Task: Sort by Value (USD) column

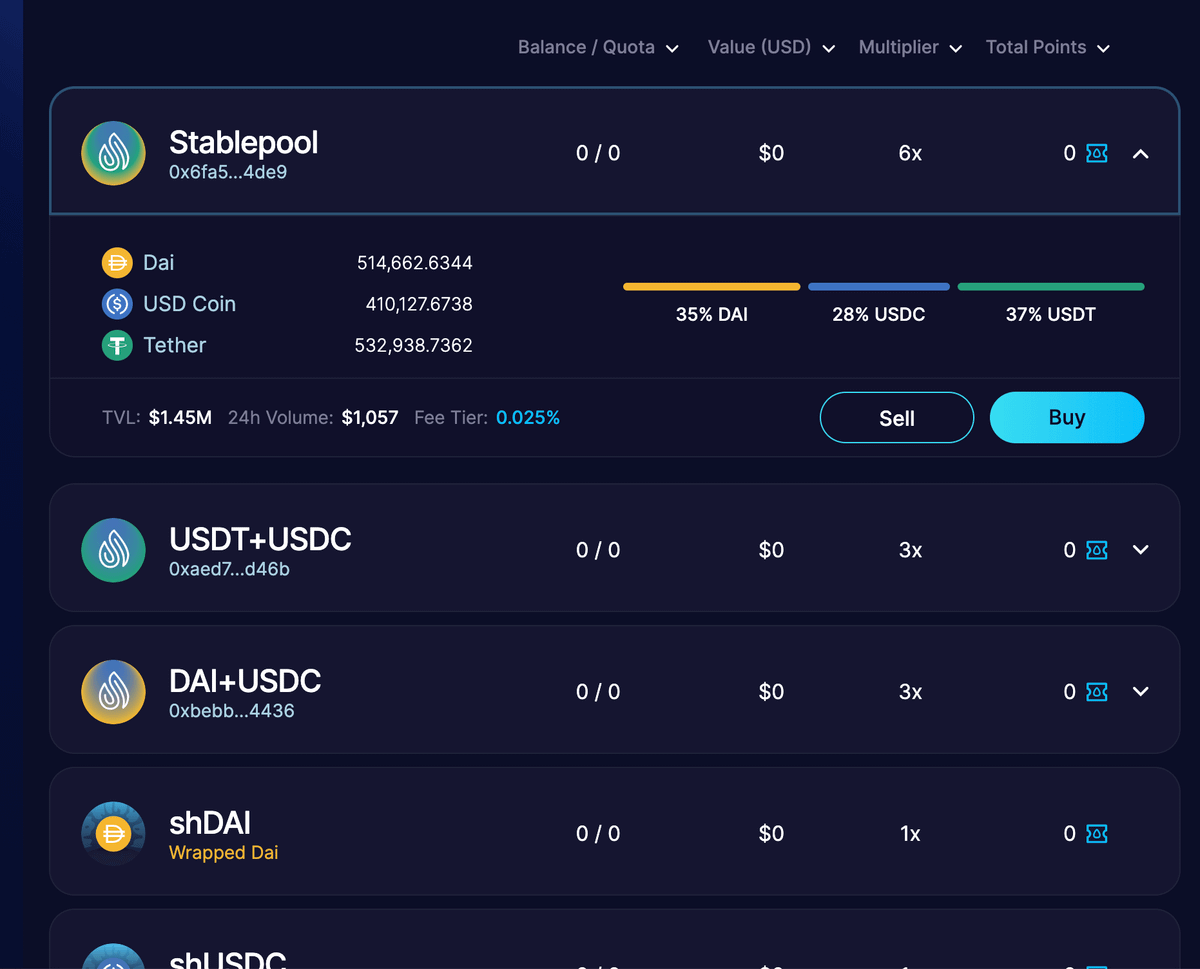Action: tap(771, 48)
